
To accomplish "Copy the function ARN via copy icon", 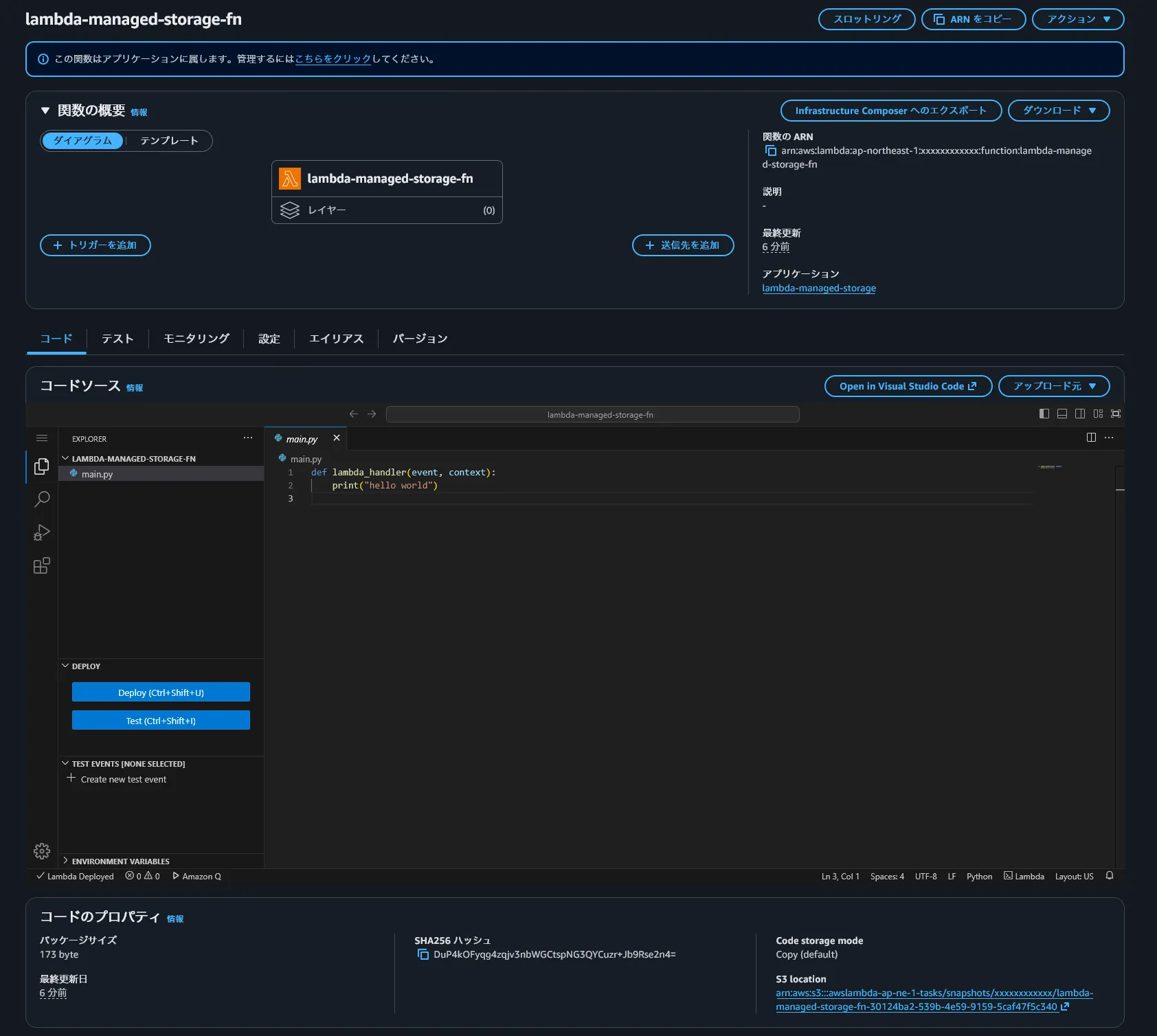I will click(770, 150).
